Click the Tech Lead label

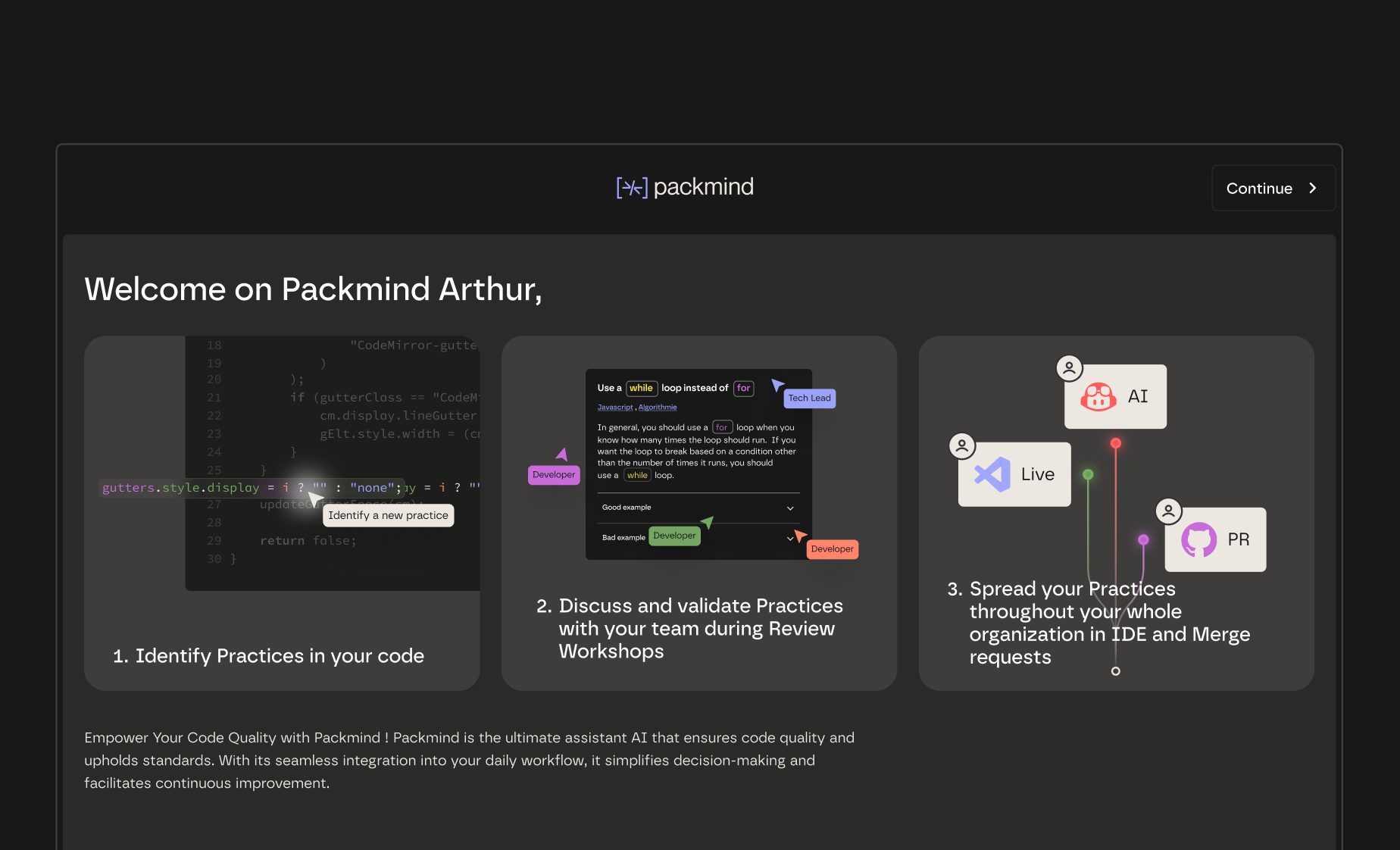(x=809, y=398)
